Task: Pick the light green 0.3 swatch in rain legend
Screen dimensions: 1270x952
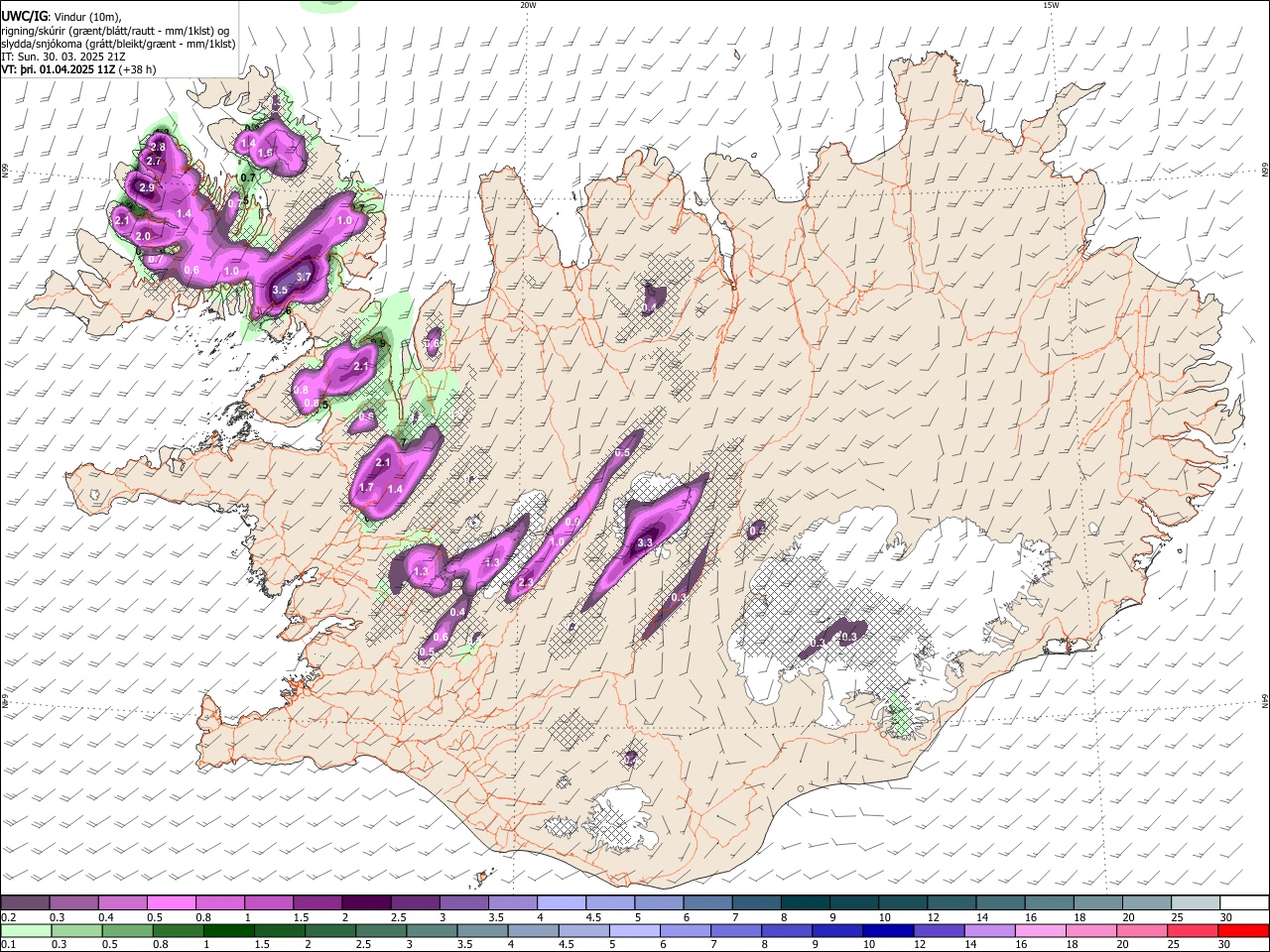Action: pyautogui.click(x=75, y=930)
